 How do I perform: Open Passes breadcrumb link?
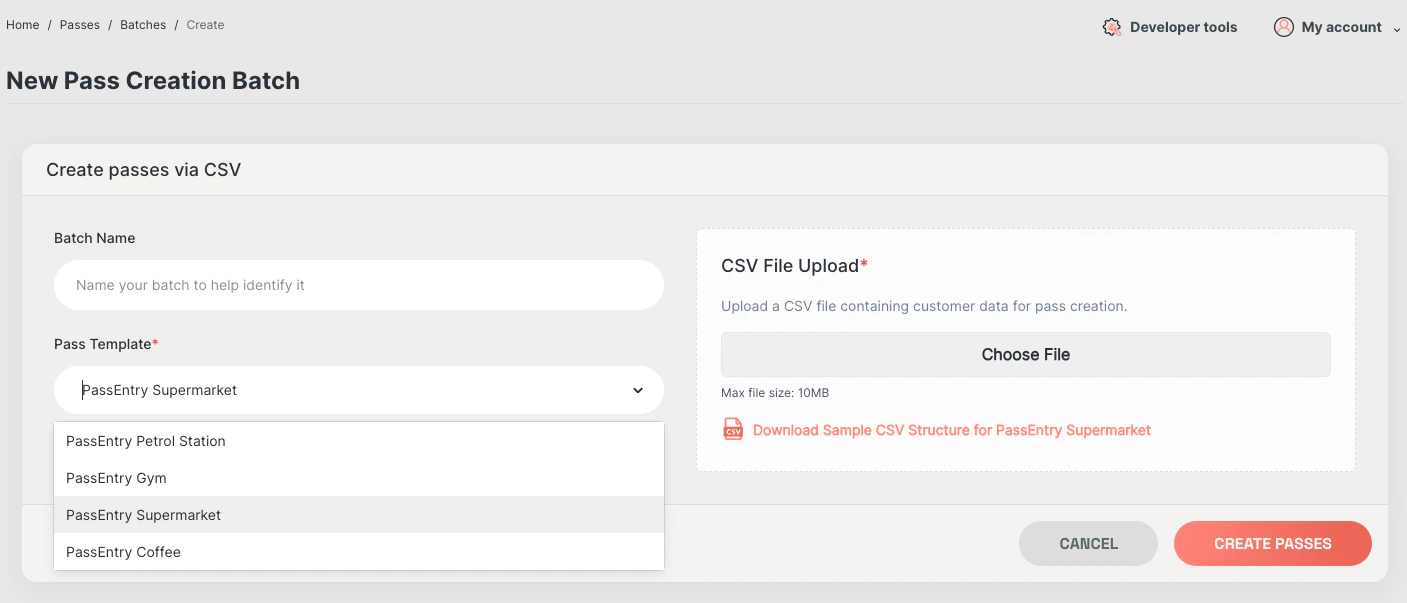pyautogui.click(x=80, y=25)
